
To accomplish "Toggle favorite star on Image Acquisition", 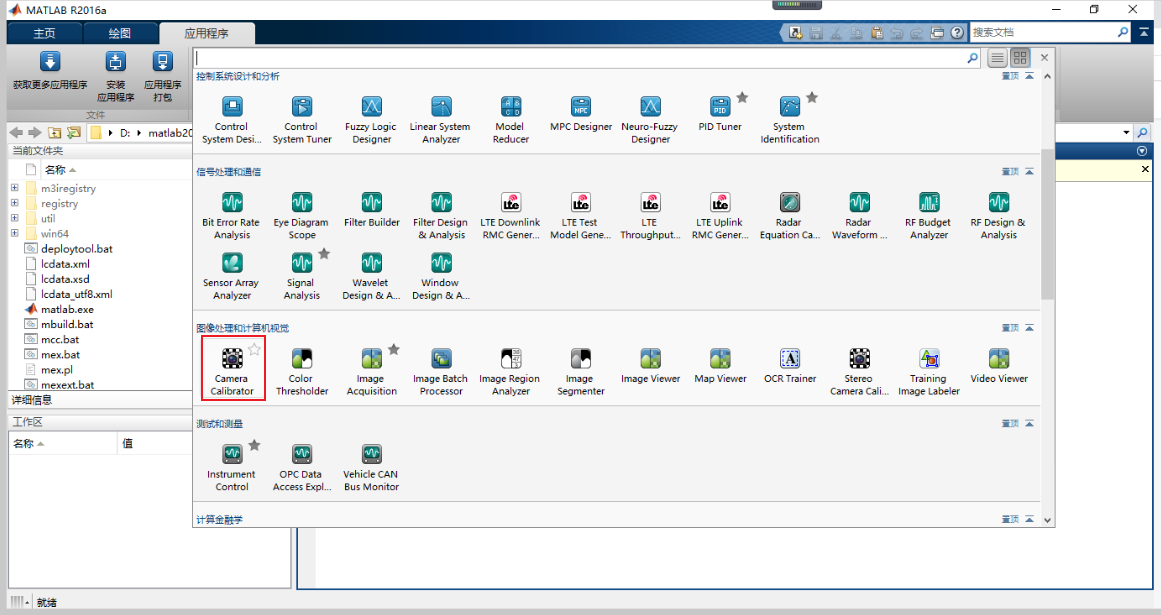I will (x=394, y=349).
